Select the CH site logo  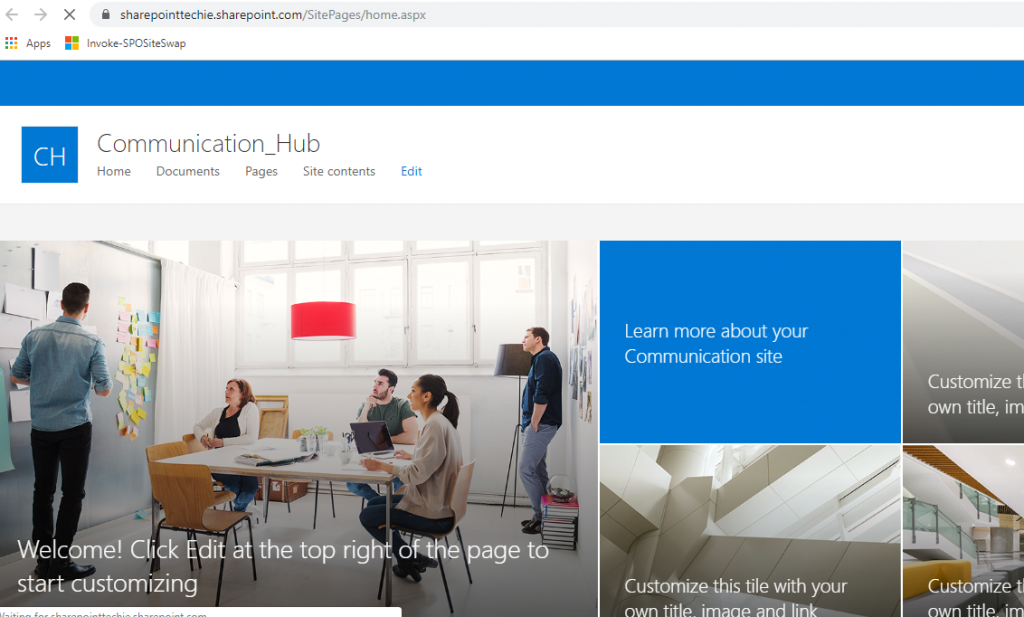pos(49,154)
